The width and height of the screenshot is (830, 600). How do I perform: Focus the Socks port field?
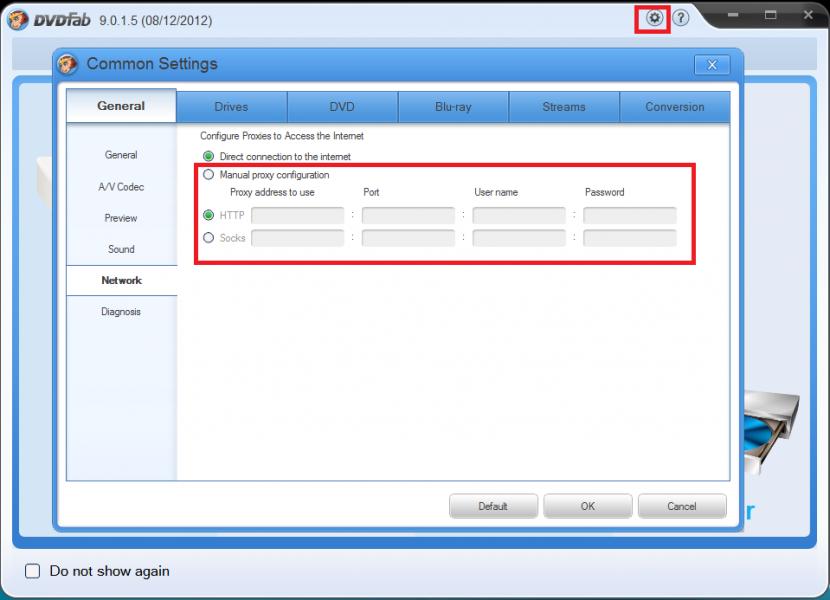(x=408, y=238)
